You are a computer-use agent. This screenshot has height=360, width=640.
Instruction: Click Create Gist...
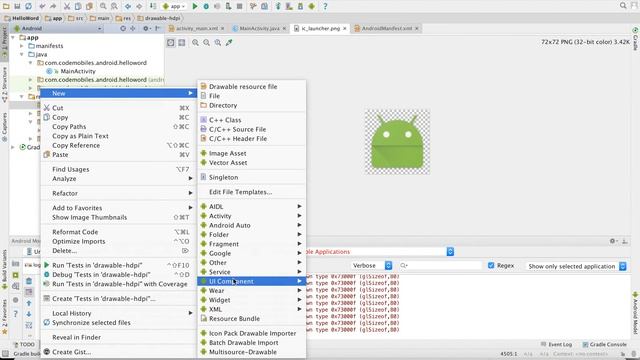(118, 352)
